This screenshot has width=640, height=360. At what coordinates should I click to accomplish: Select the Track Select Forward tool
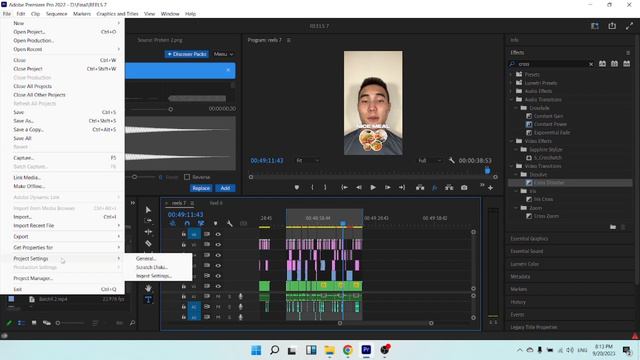pos(148,220)
